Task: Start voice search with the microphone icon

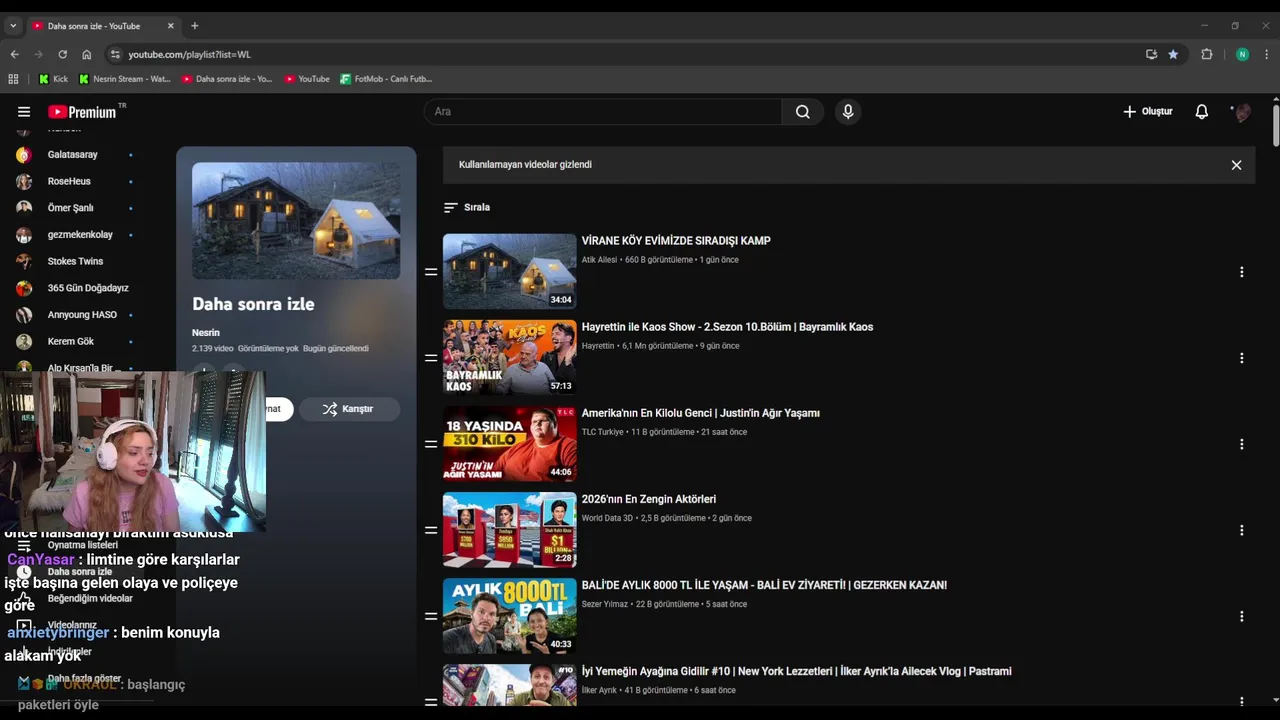Action: tap(848, 112)
